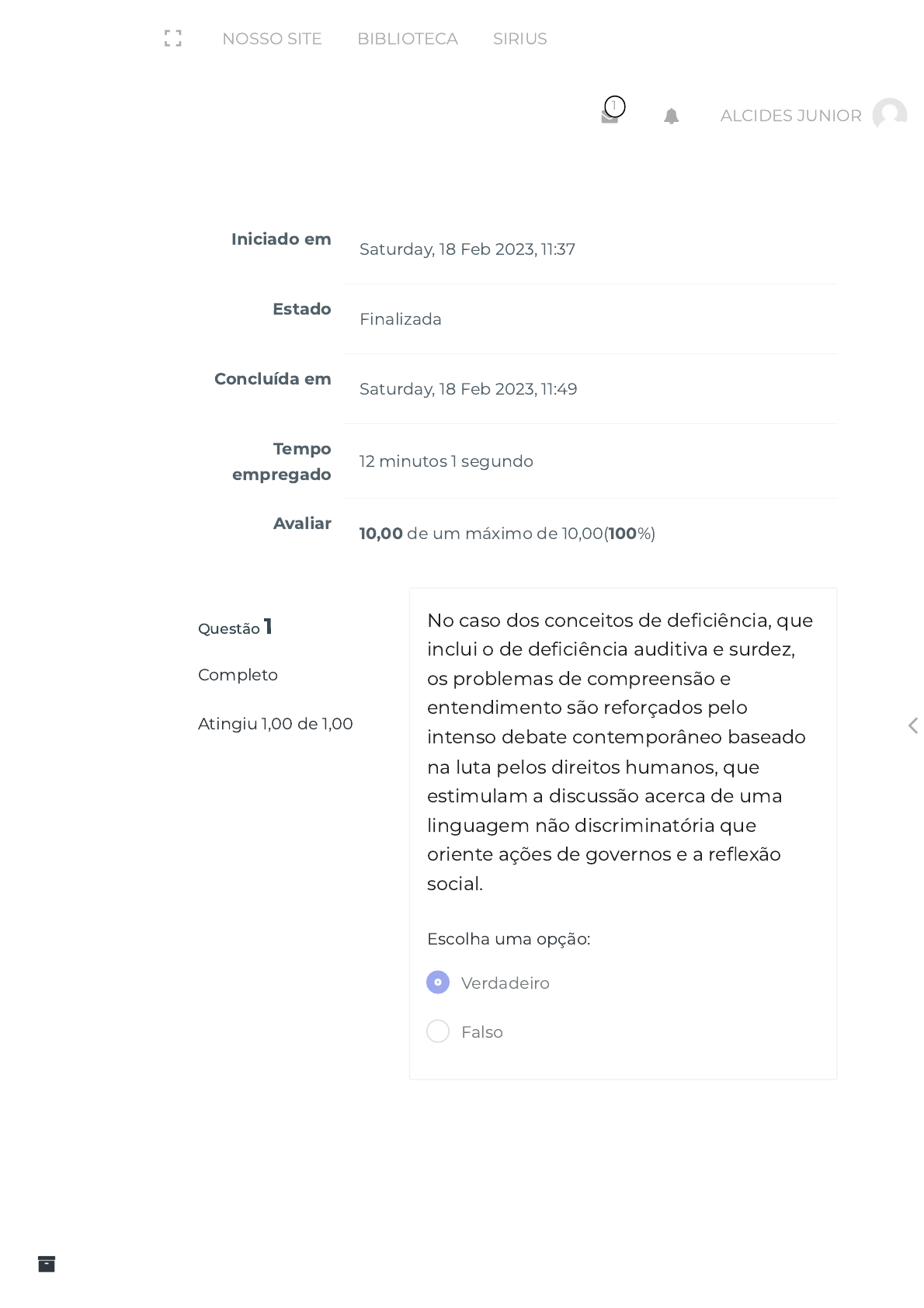The width and height of the screenshot is (924, 1308).
Task: Open the NOSSO SITE menu item
Action: (x=272, y=39)
